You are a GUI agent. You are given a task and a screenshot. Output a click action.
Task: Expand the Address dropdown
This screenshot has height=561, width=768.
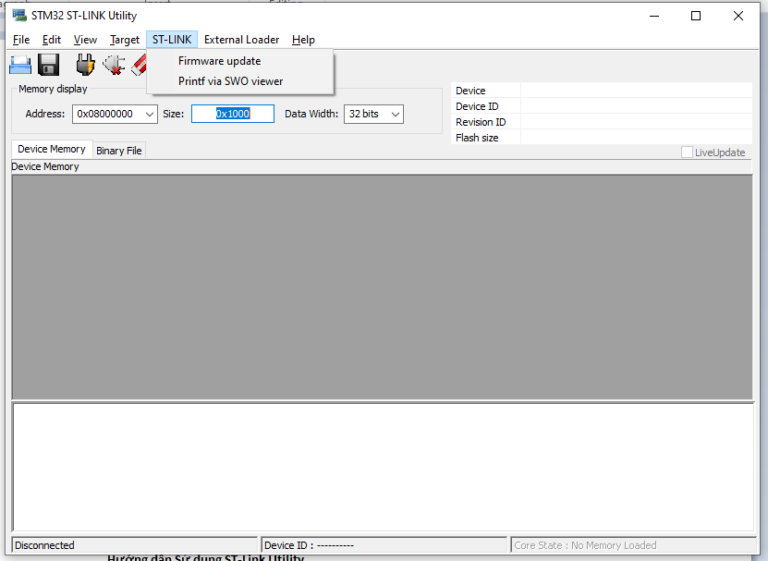pos(150,114)
